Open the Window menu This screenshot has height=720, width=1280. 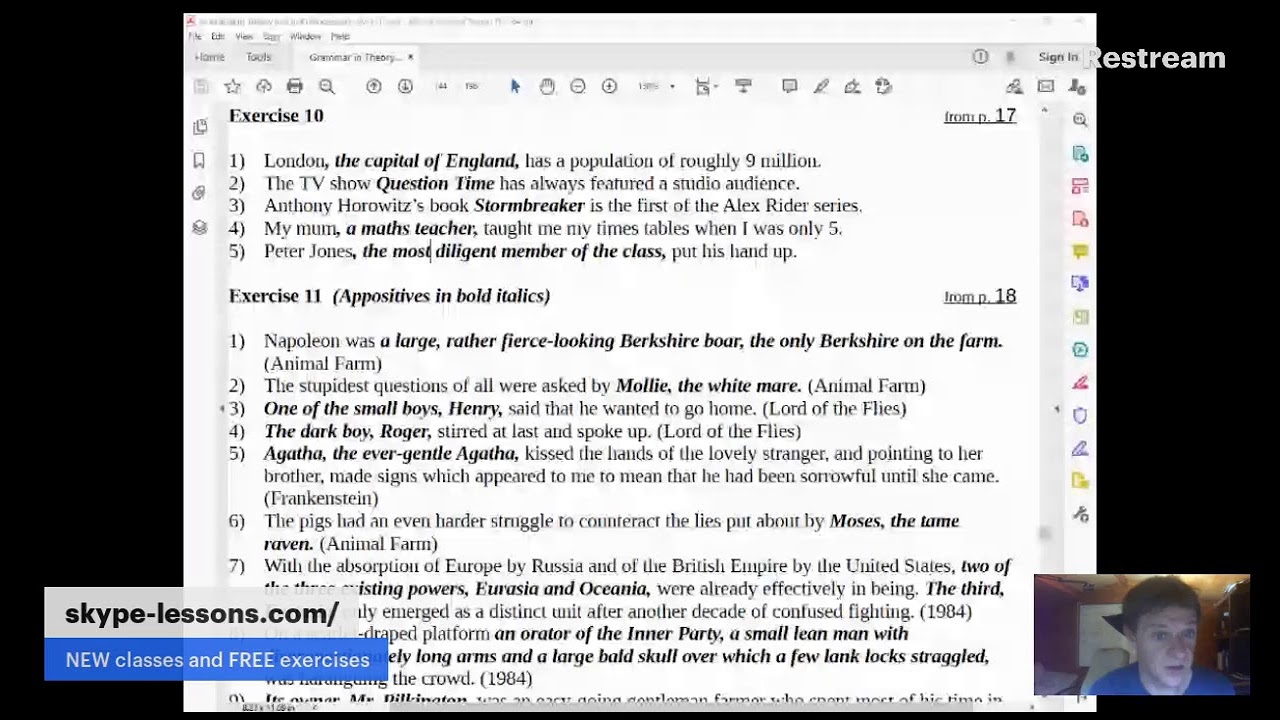click(305, 36)
